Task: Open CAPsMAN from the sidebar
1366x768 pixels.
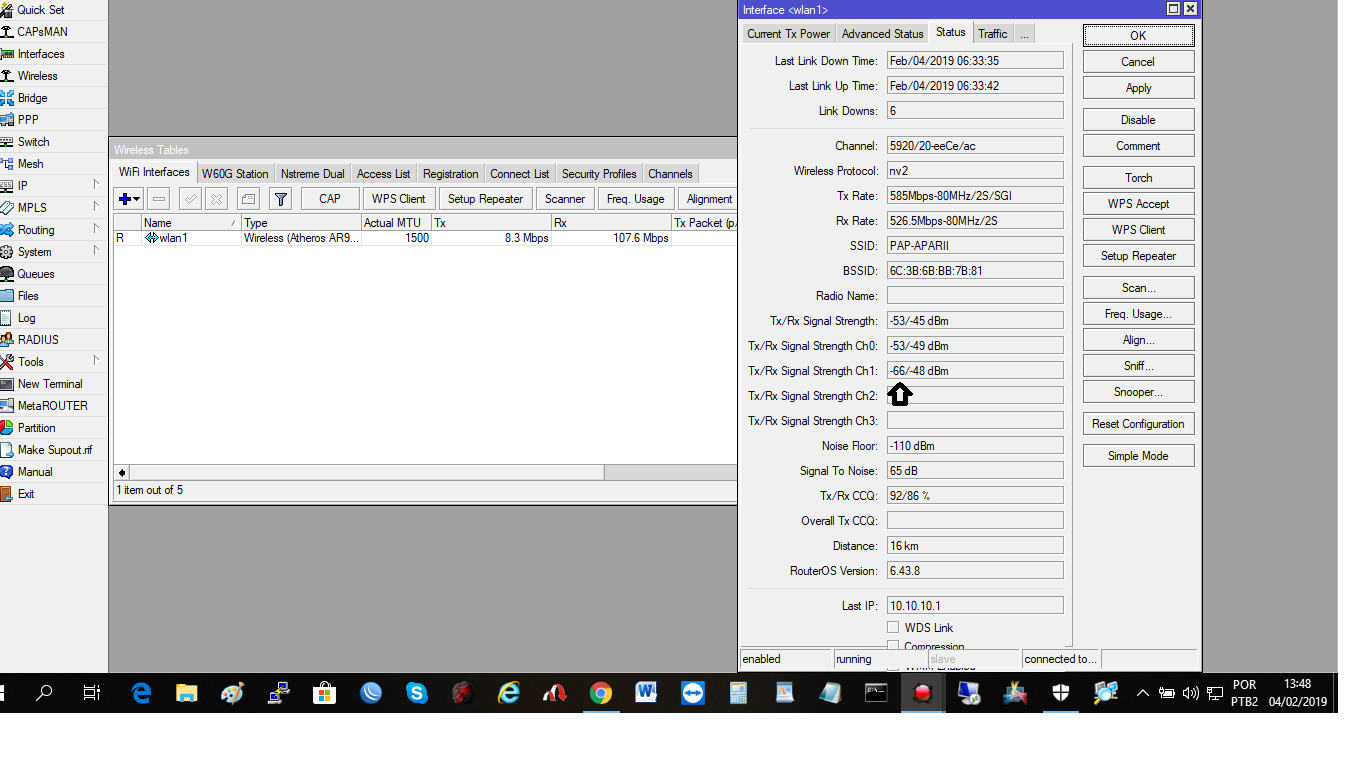Action: (x=42, y=32)
